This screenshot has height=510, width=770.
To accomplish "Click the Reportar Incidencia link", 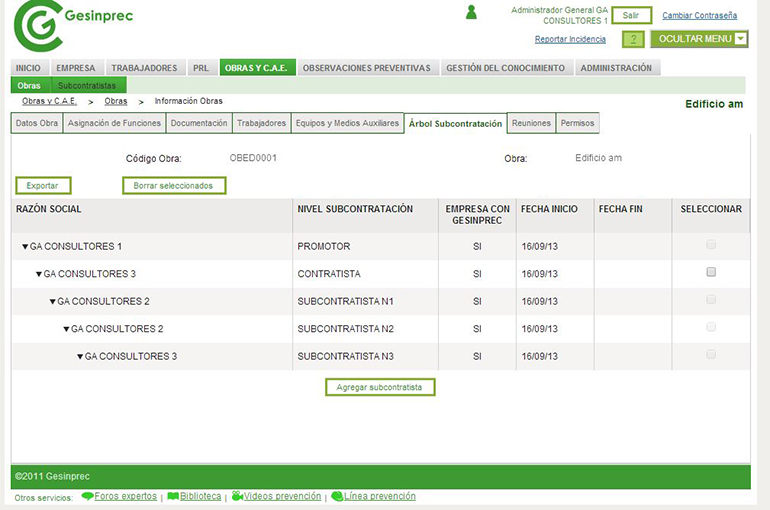I will click(570, 39).
